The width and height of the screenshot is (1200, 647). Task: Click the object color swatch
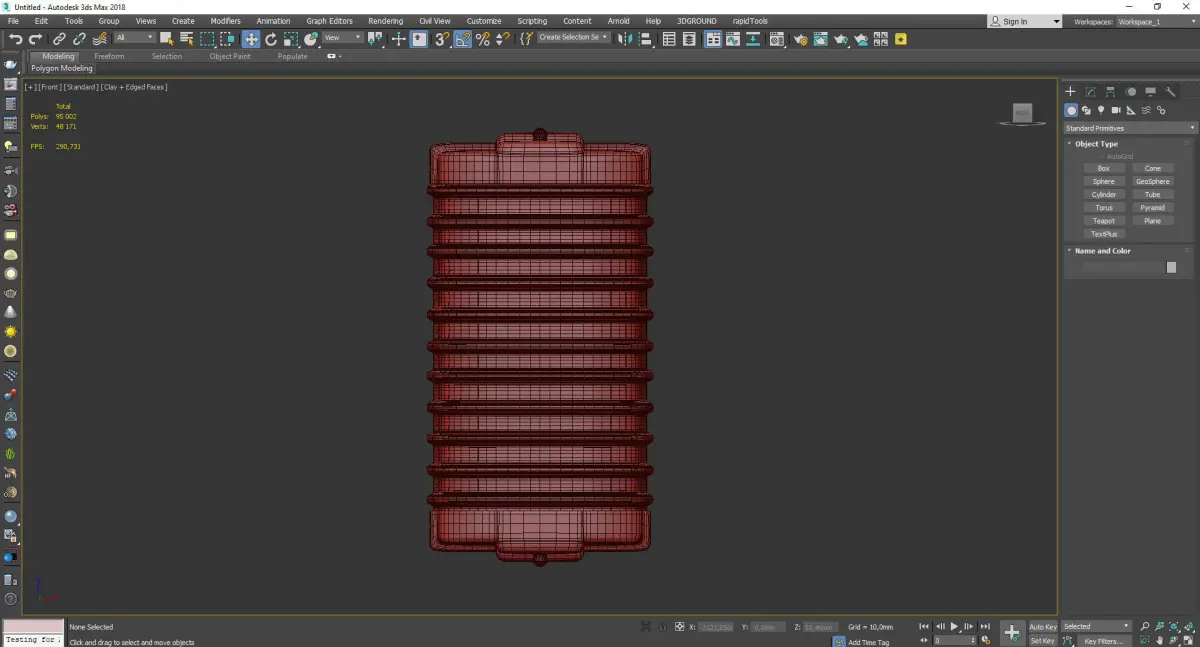(x=1171, y=268)
